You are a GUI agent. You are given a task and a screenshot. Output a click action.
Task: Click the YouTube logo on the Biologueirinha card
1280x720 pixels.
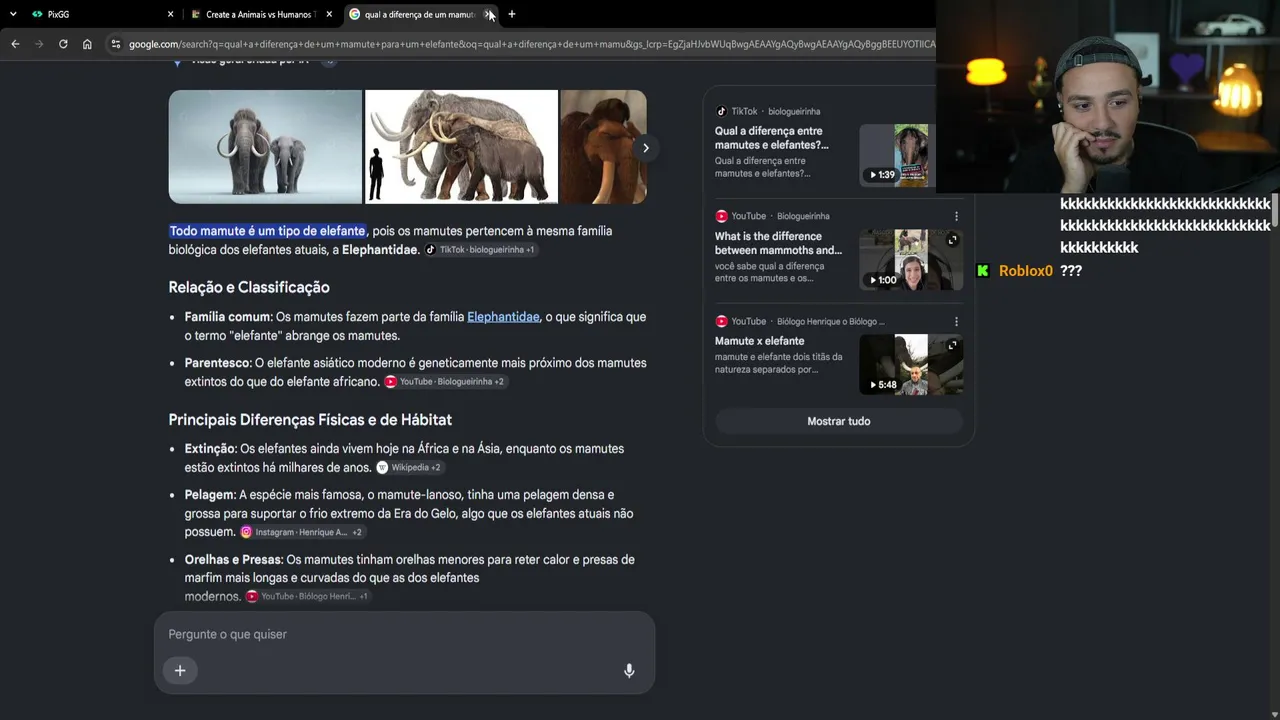click(721, 216)
